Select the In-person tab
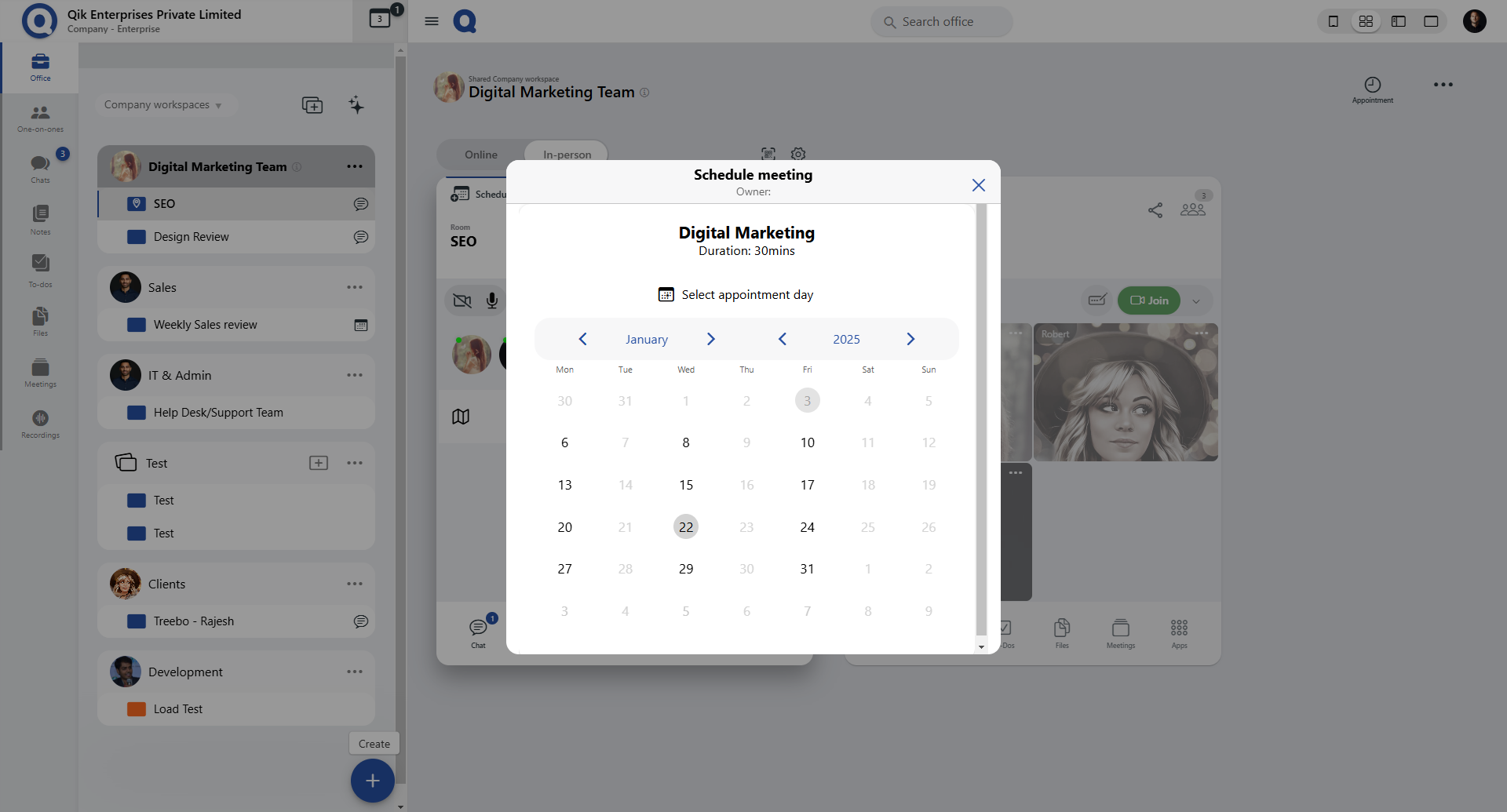This screenshot has width=1507, height=812. 567,155
